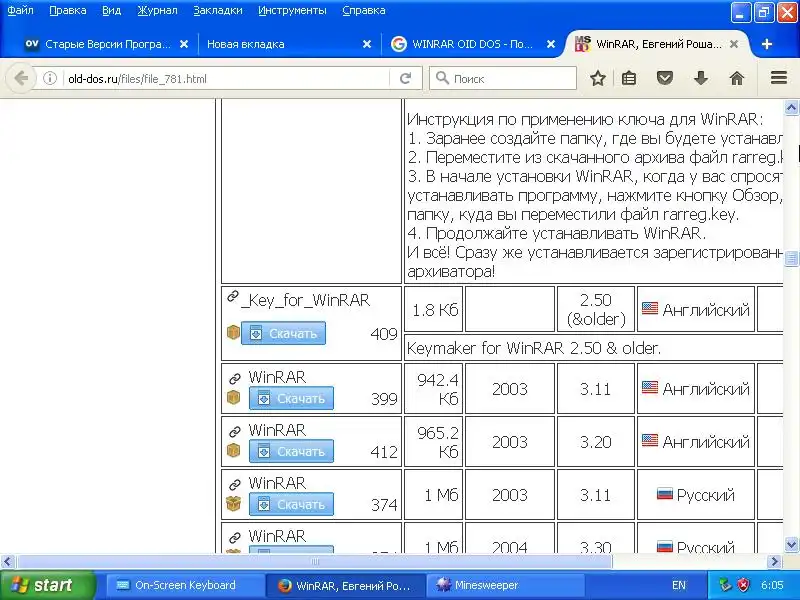800x600 pixels.
Task: Click EN language indicator in taskbar
Action: 679,585
